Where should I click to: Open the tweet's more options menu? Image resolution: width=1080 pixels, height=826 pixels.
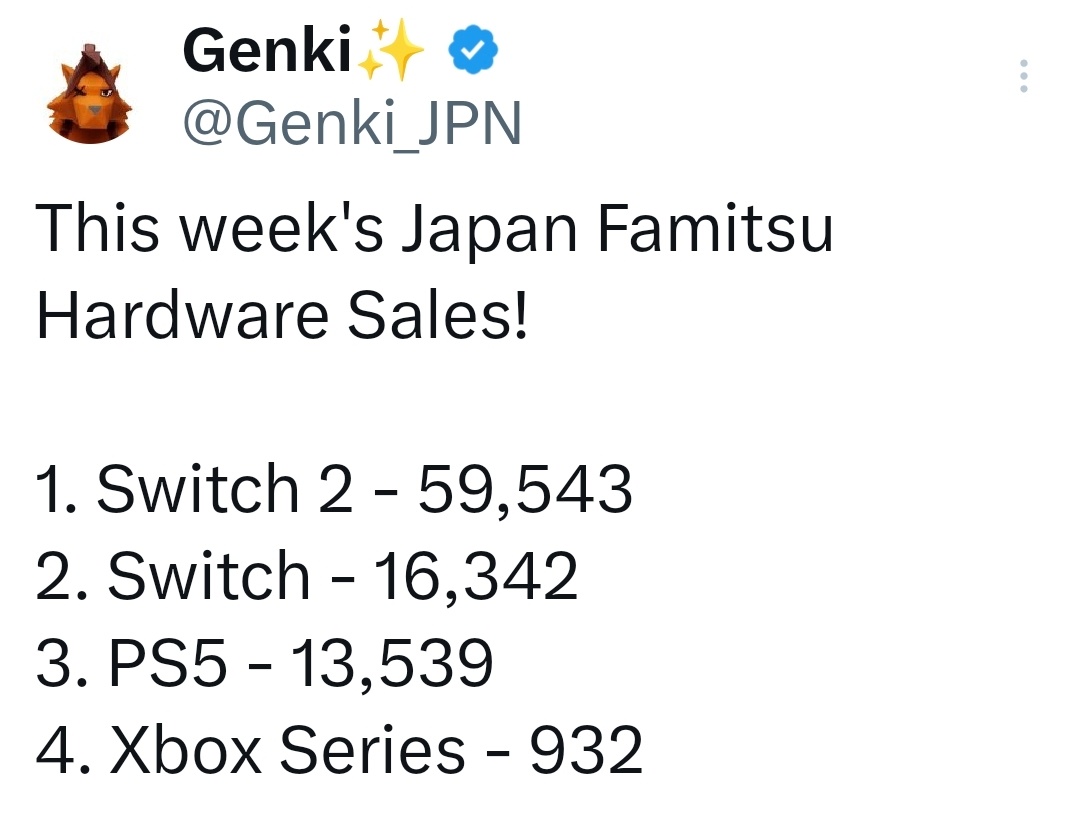coord(1023,77)
